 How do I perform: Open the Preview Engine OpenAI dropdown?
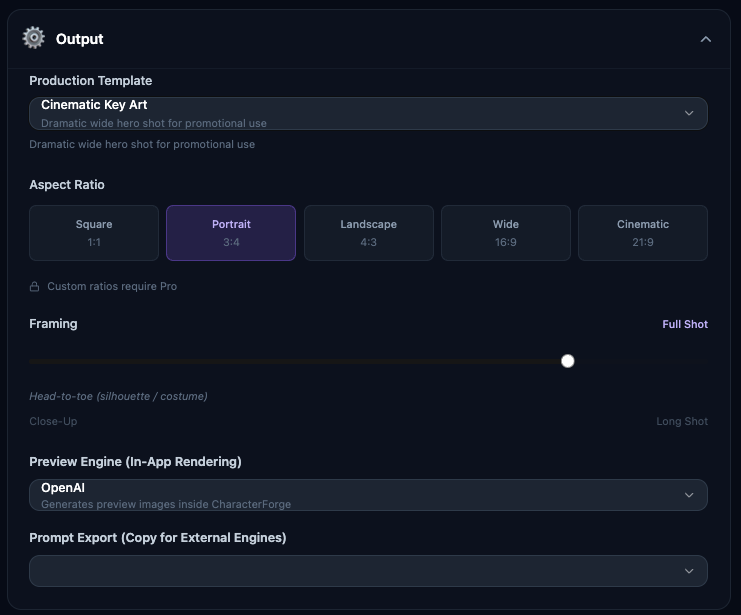[x=368, y=495]
